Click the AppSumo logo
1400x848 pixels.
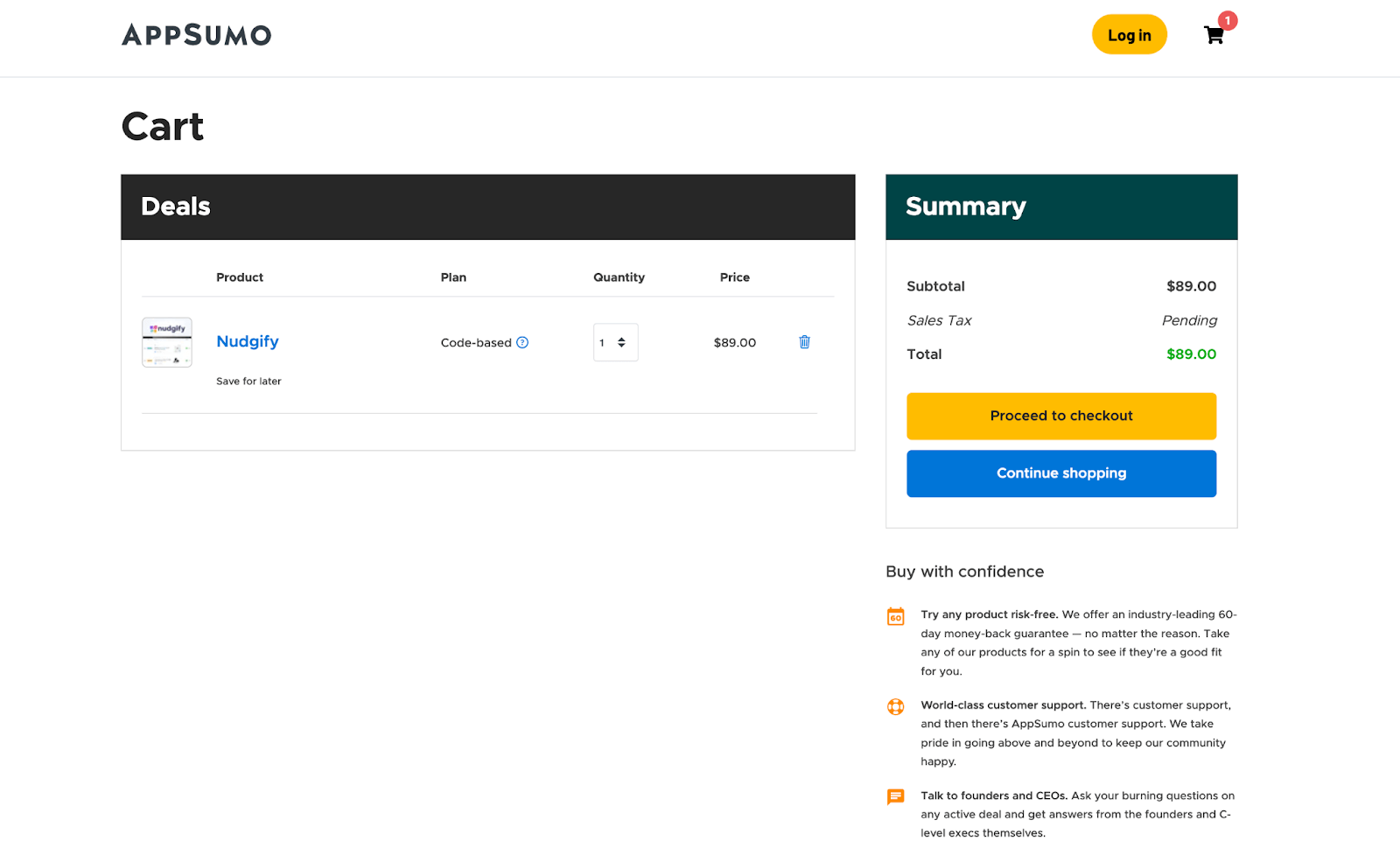coord(197,35)
